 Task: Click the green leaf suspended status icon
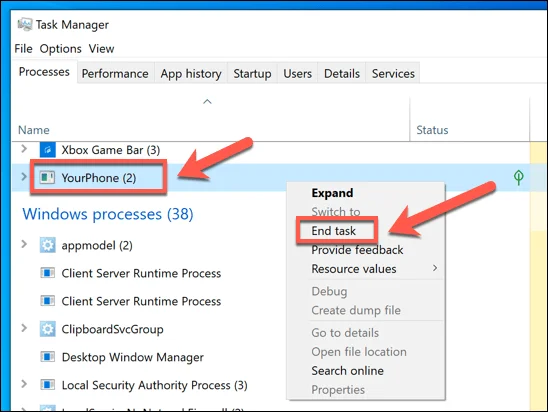click(x=519, y=178)
